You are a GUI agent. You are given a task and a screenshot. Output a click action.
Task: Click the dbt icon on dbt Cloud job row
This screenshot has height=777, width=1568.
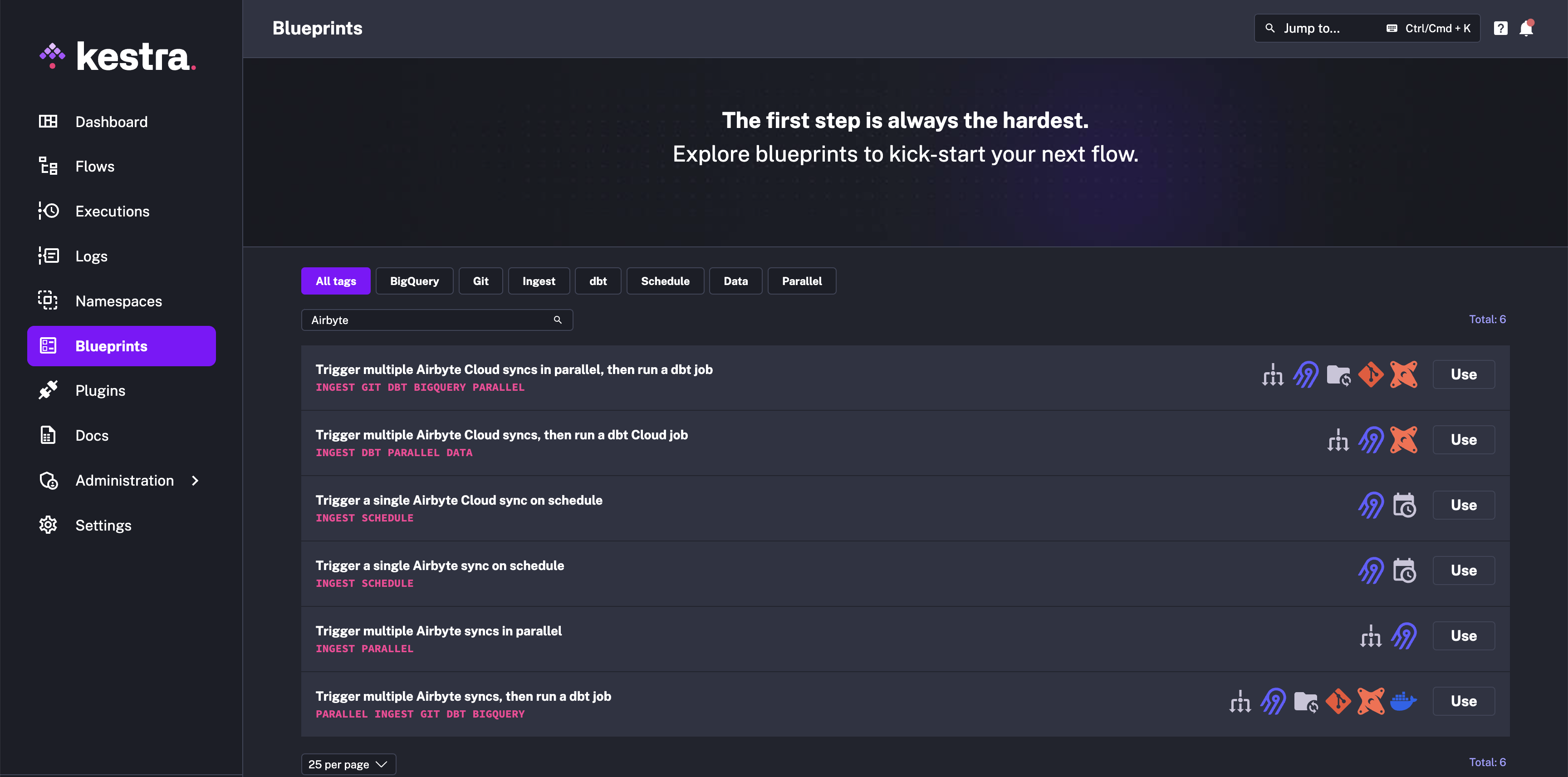(1404, 440)
